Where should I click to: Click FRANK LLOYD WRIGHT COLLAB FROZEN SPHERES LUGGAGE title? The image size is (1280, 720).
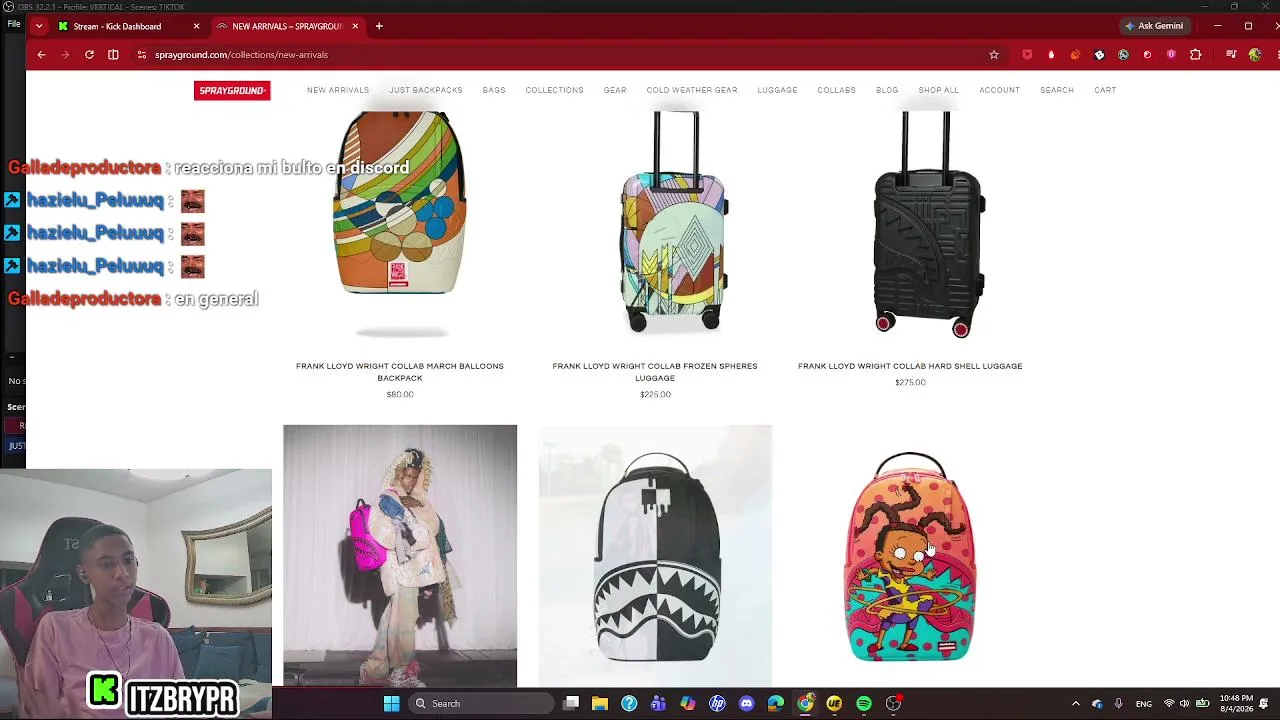coord(655,372)
